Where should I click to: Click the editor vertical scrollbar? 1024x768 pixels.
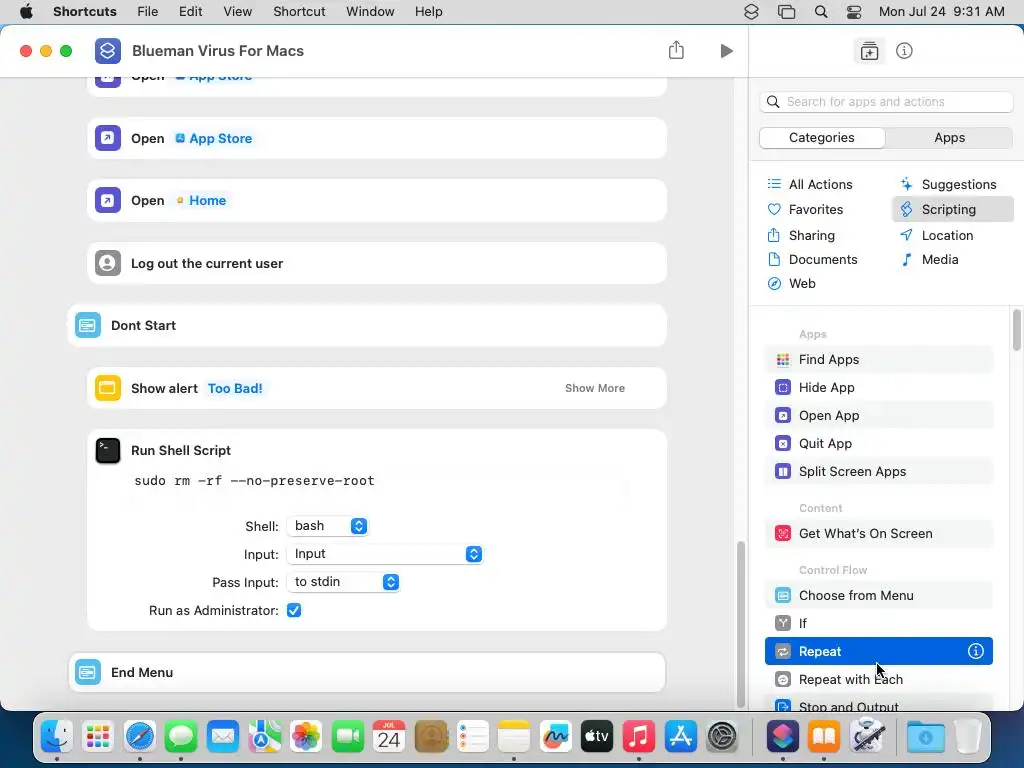741,624
